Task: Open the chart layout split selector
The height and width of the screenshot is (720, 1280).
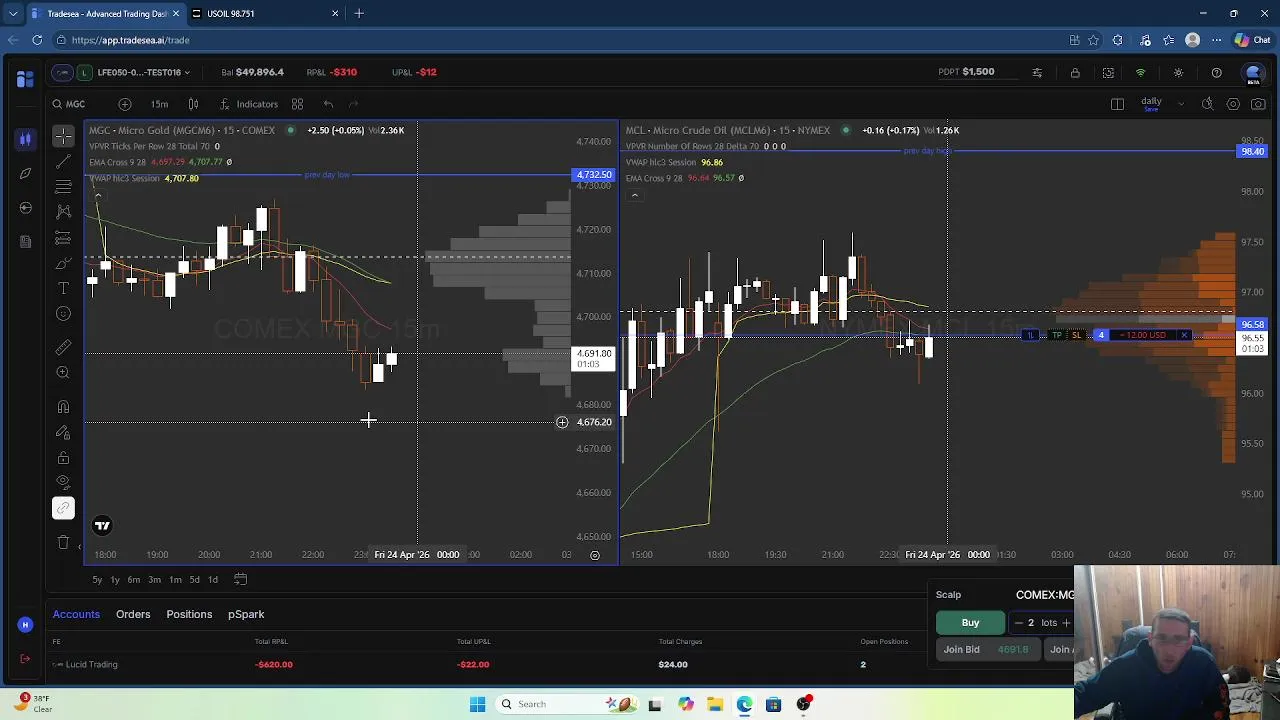Action: (x=1117, y=104)
